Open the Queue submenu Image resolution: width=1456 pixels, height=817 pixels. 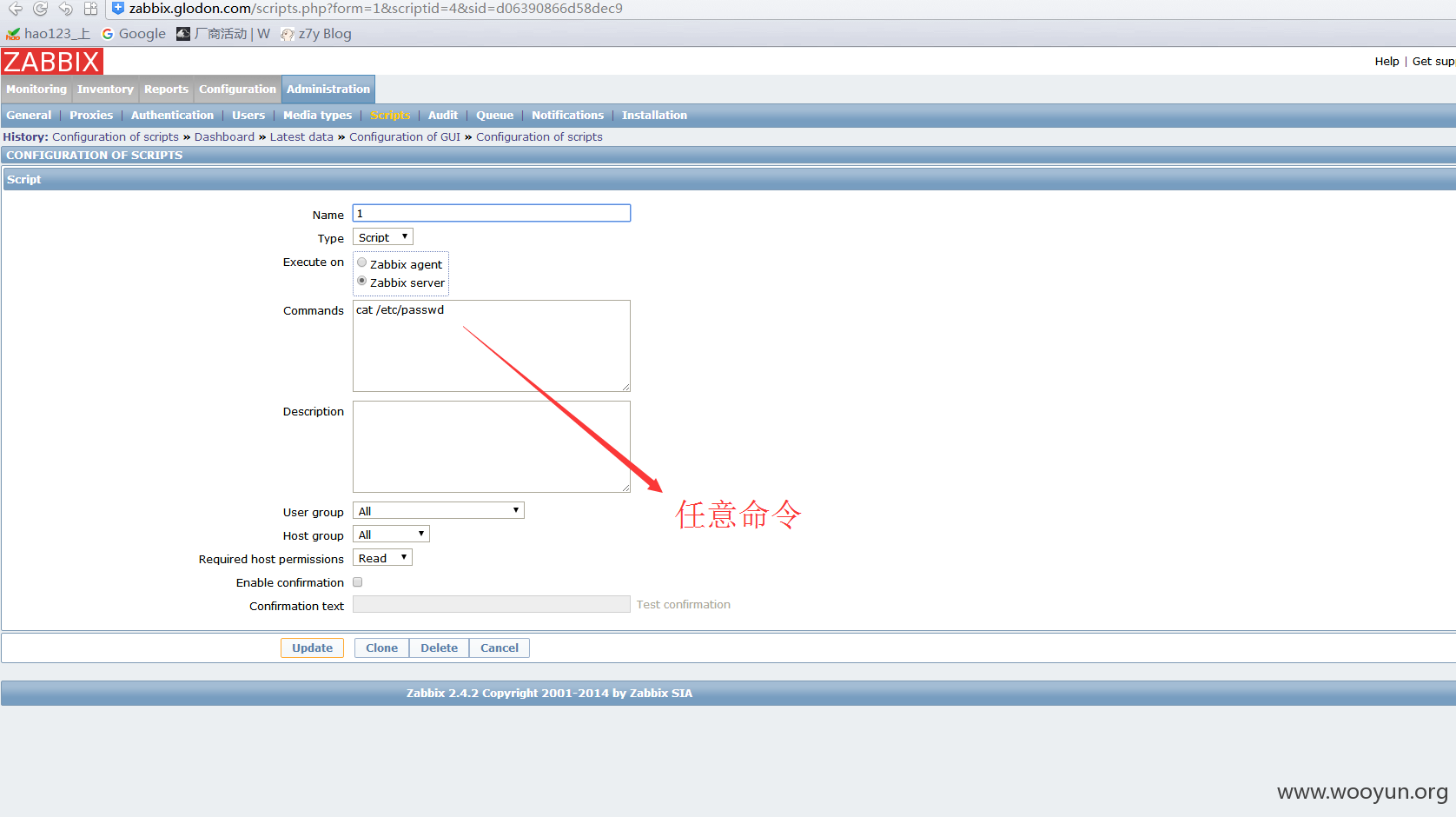(494, 116)
